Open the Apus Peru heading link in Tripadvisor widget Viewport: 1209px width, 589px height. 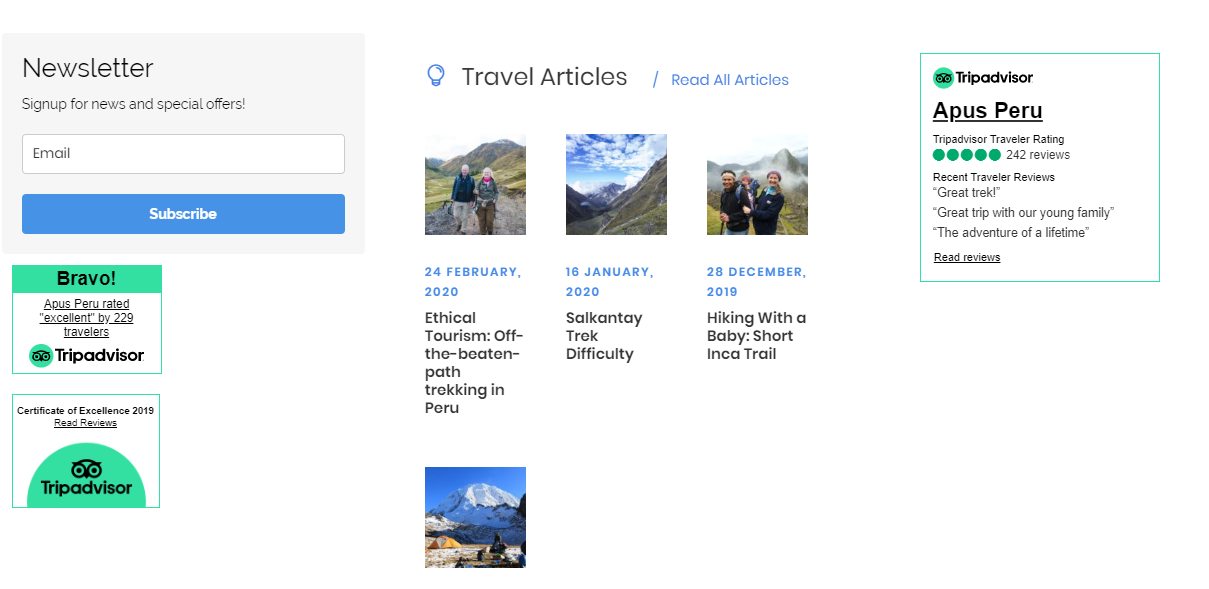pos(988,111)
